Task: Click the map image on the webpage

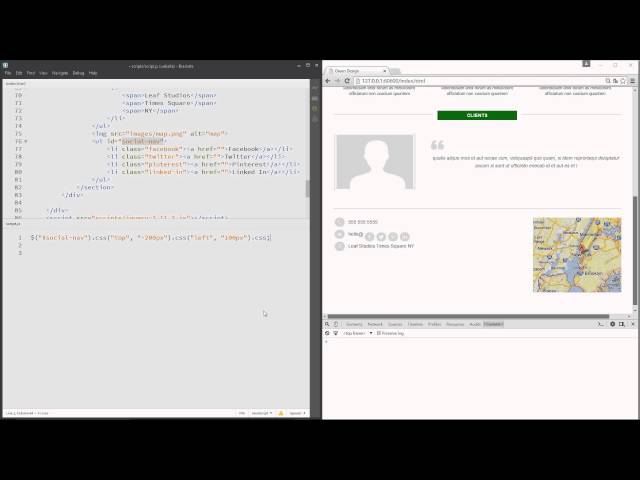Action: click(577, 255)
